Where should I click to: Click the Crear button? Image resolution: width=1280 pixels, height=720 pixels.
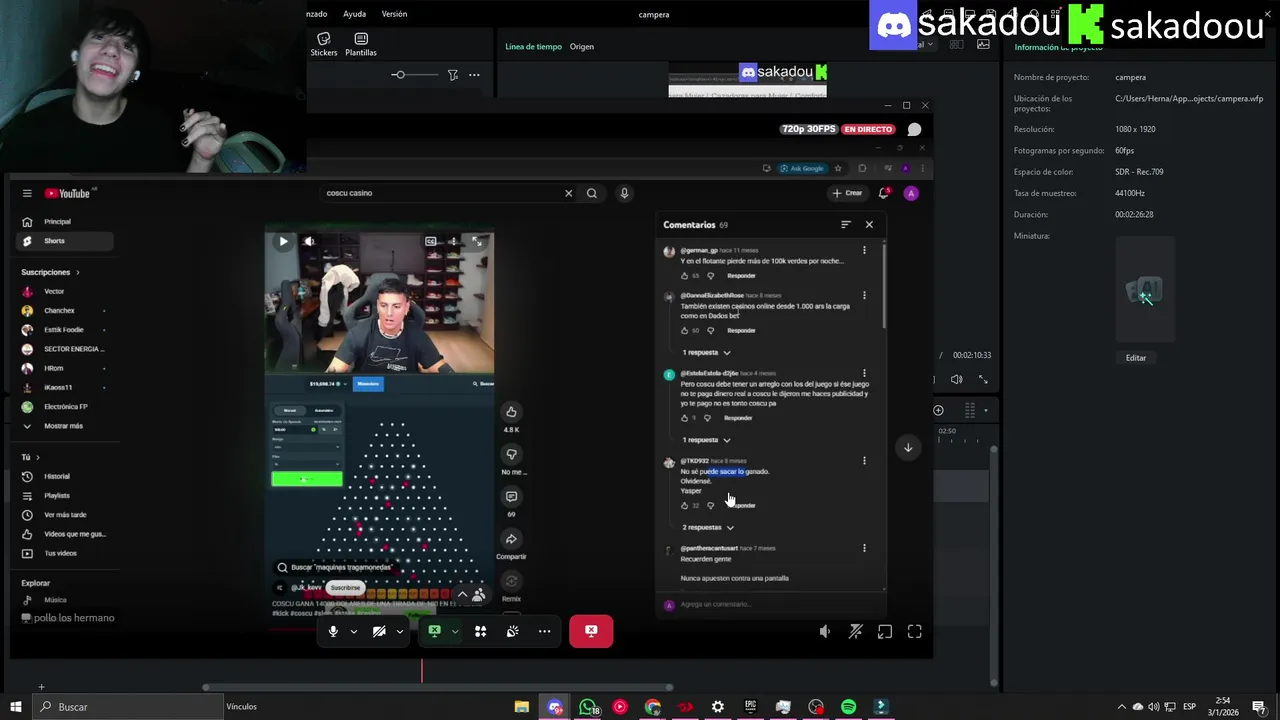tap(846, 193)
